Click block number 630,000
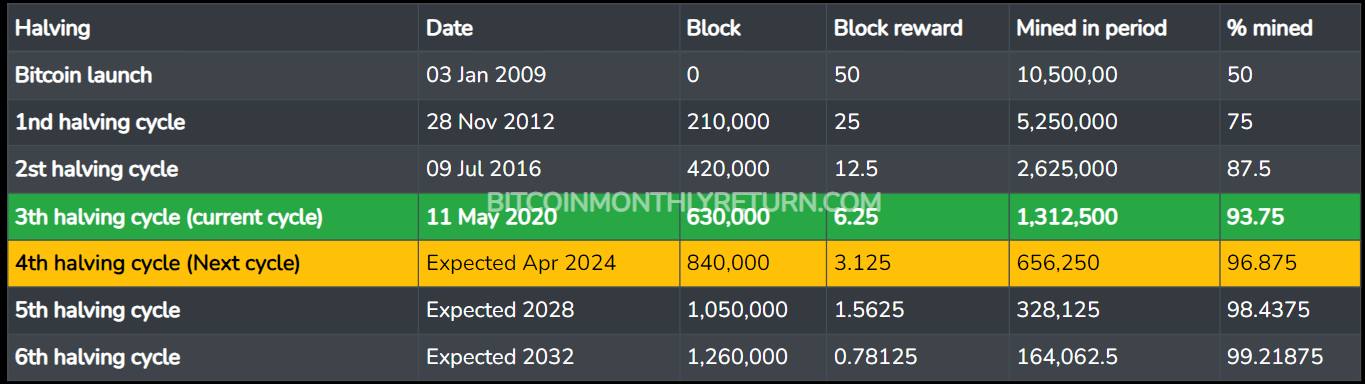Image resolution: width=1365 pixels, height=384 pixels. pyautogui.click(x=729, y=217)
